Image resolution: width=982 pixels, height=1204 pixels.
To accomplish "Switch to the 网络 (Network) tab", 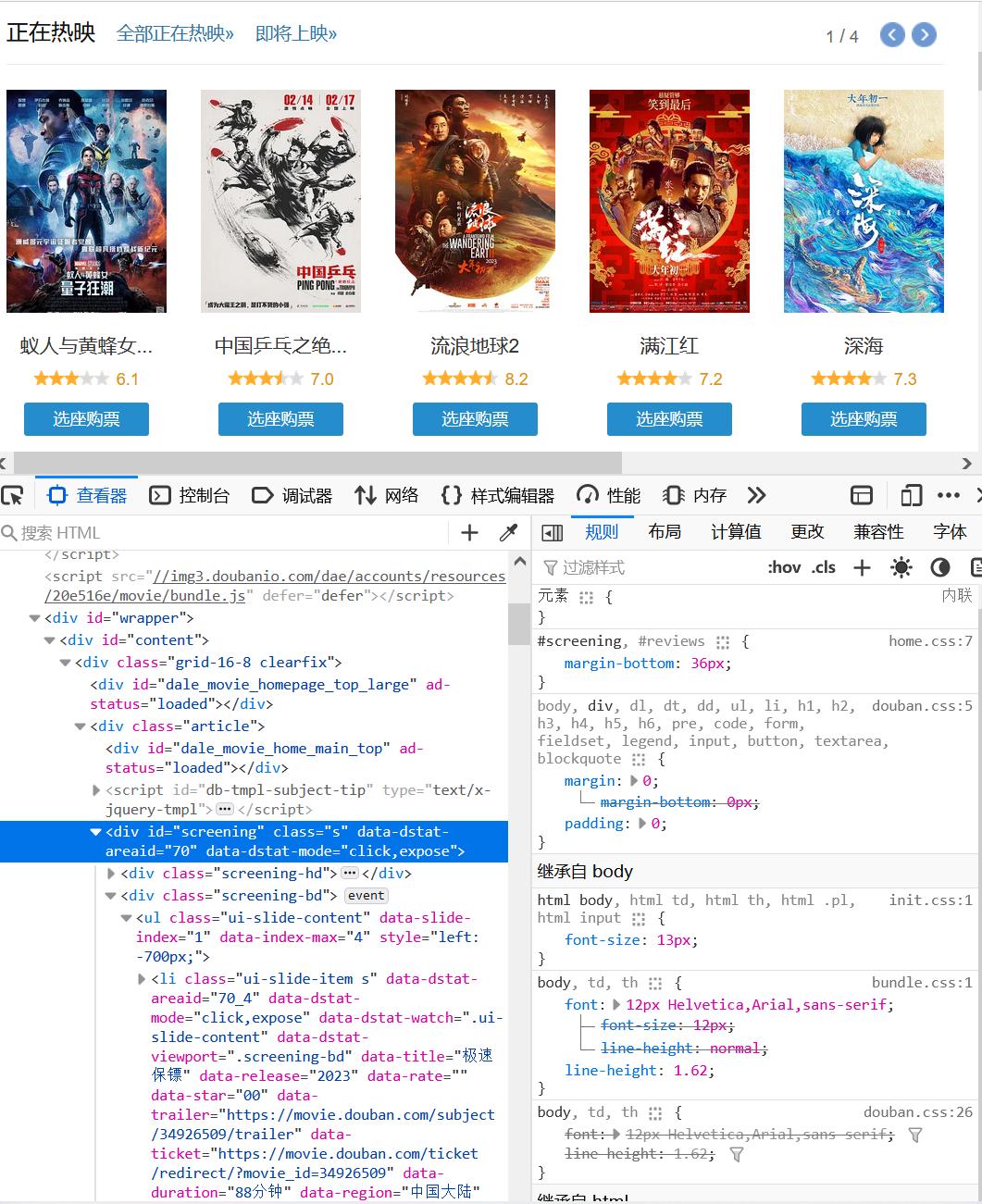I will (x=386, y=495).
